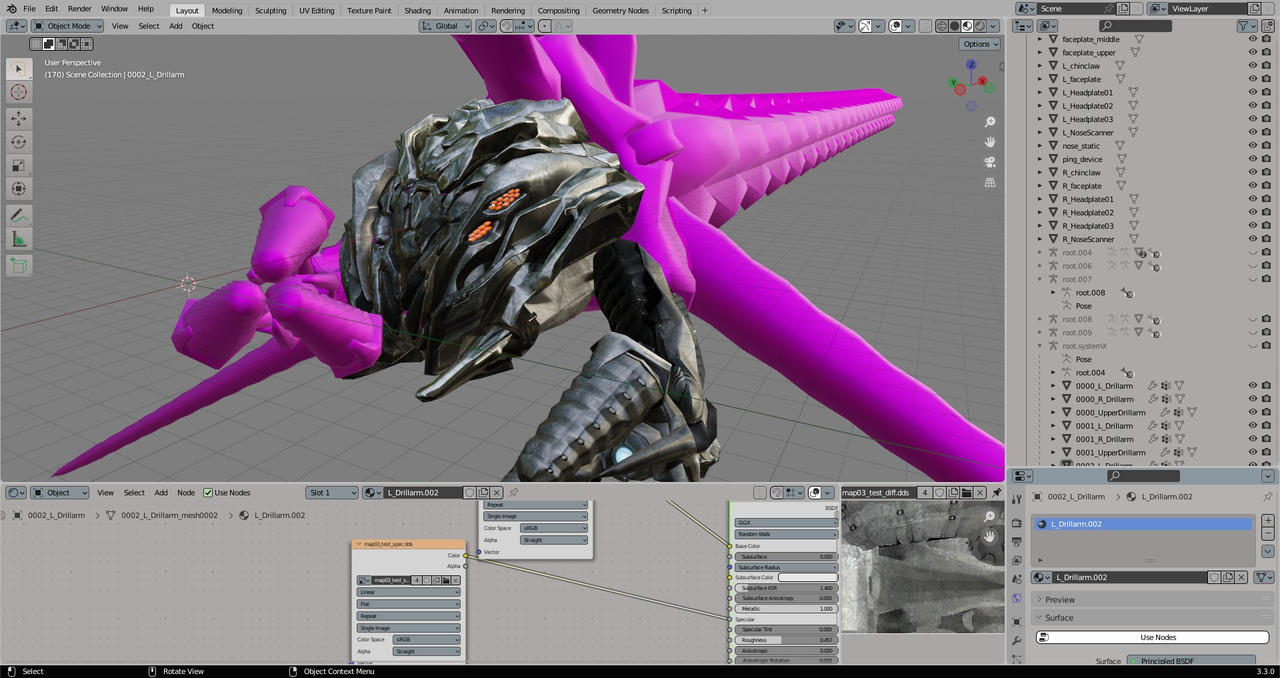Open the Object Mode dropdown
Viewport: 1280px width, 678px height.
click(67, 26)
